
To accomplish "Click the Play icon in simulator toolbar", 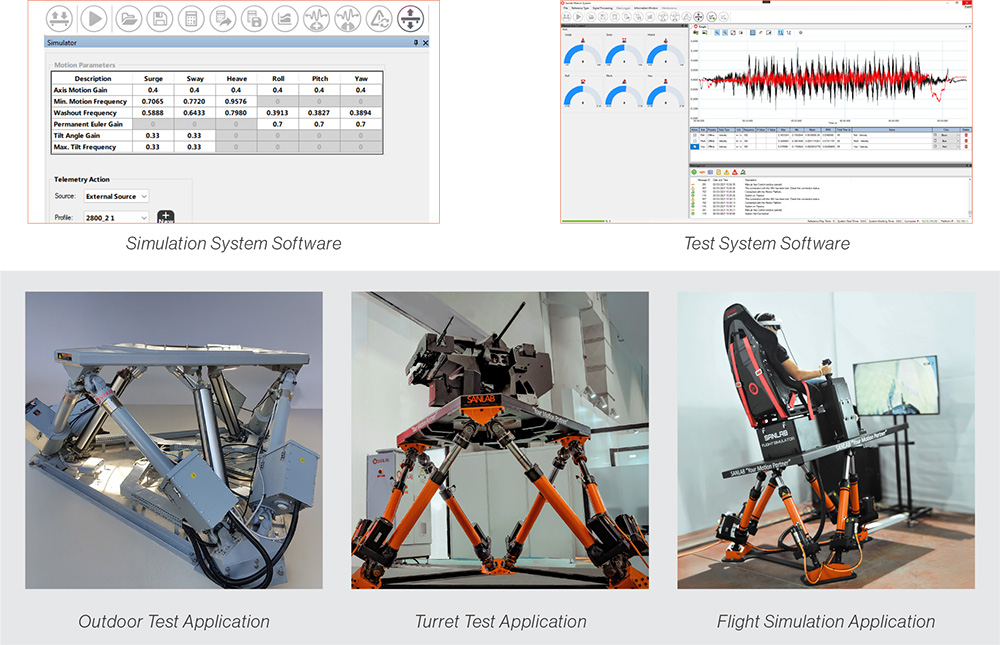I will pos(93,17).
